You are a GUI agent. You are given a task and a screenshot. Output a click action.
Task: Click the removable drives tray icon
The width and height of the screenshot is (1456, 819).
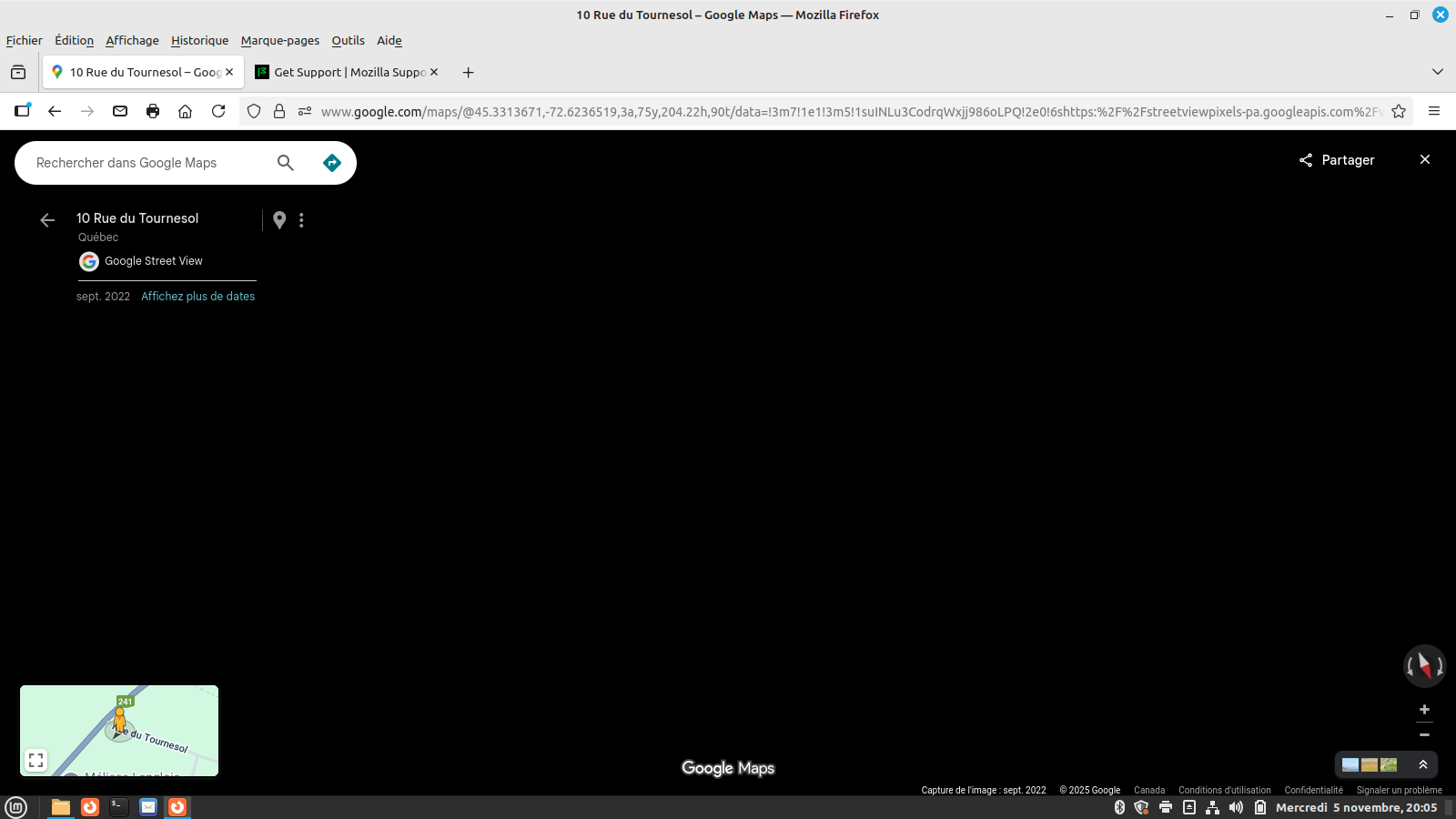(x=1189, y=807)
